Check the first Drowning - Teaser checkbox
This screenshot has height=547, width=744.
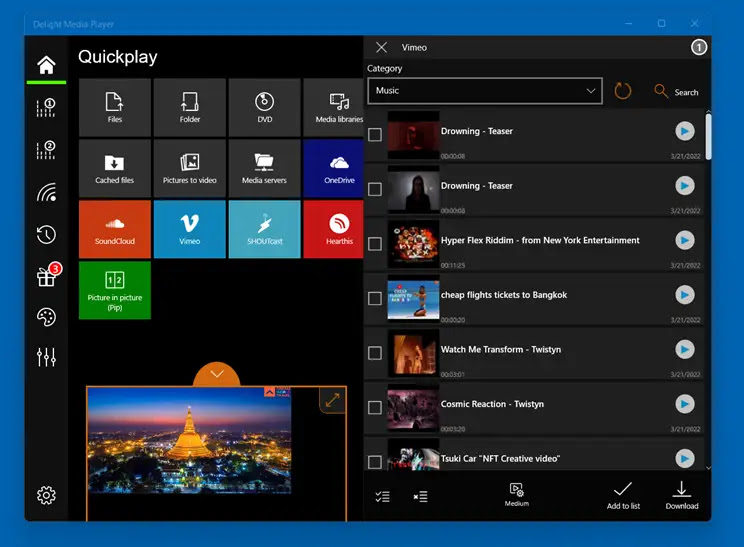pyautogui.click(x=375, y=135)
